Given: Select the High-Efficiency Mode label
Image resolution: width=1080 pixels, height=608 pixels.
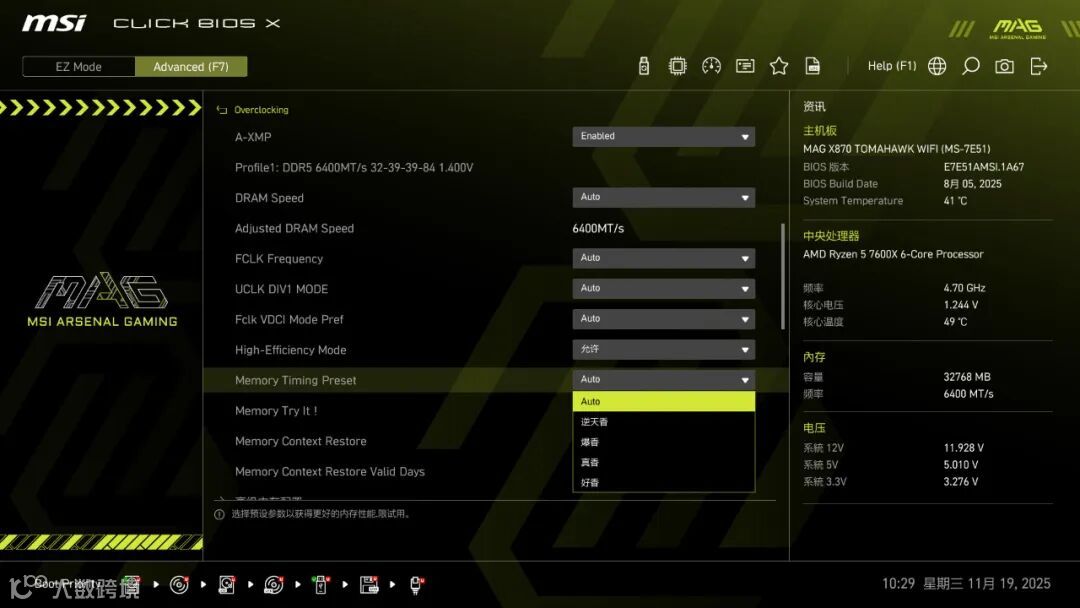Looking at the screenshot, I should tap(291, 350).
